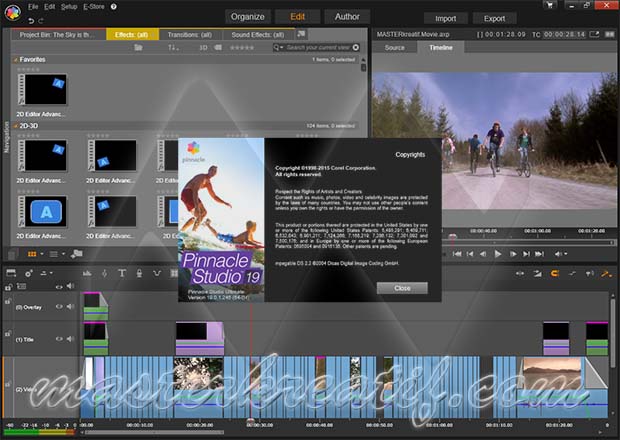620x440 pixels.
Task: Click the Close button in dialog
Action: tap(402, 287)
